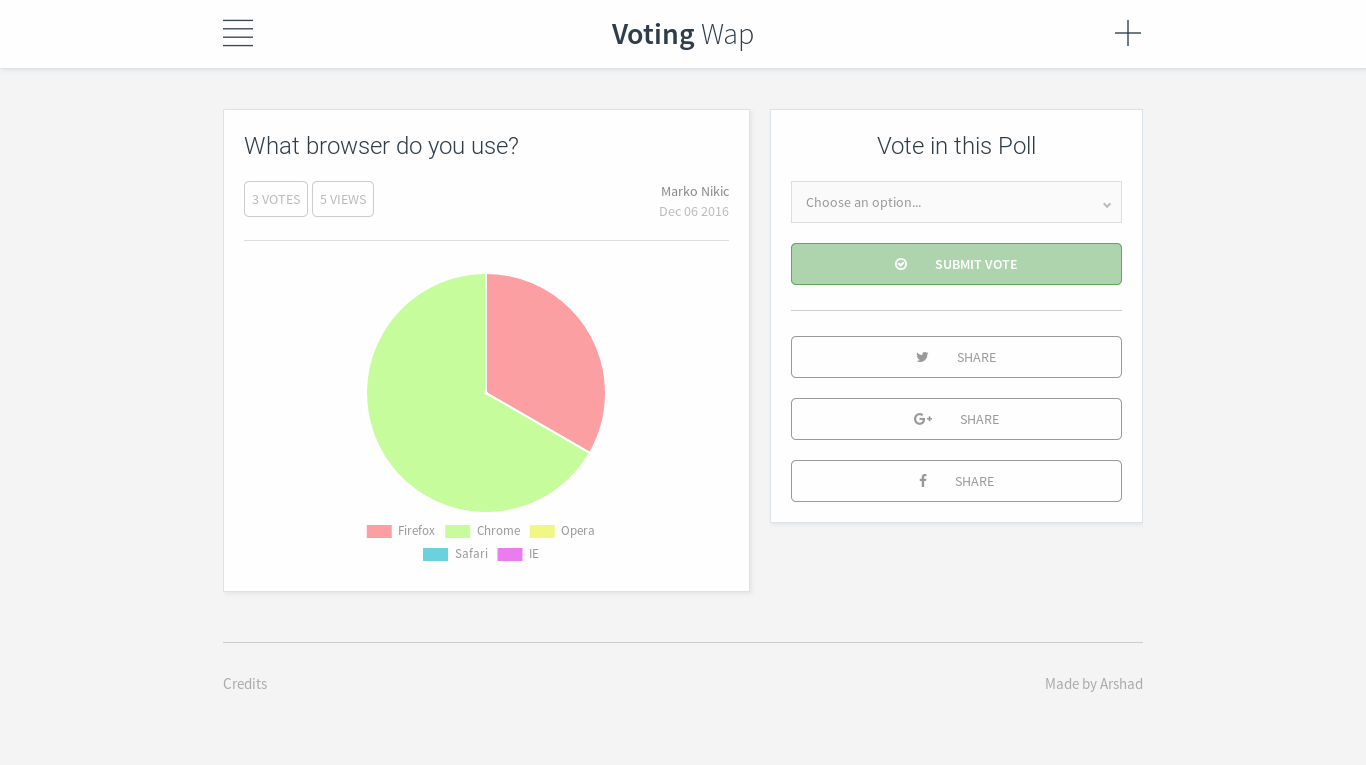Click the 5 VIEWS badge

tap(343, 199)
